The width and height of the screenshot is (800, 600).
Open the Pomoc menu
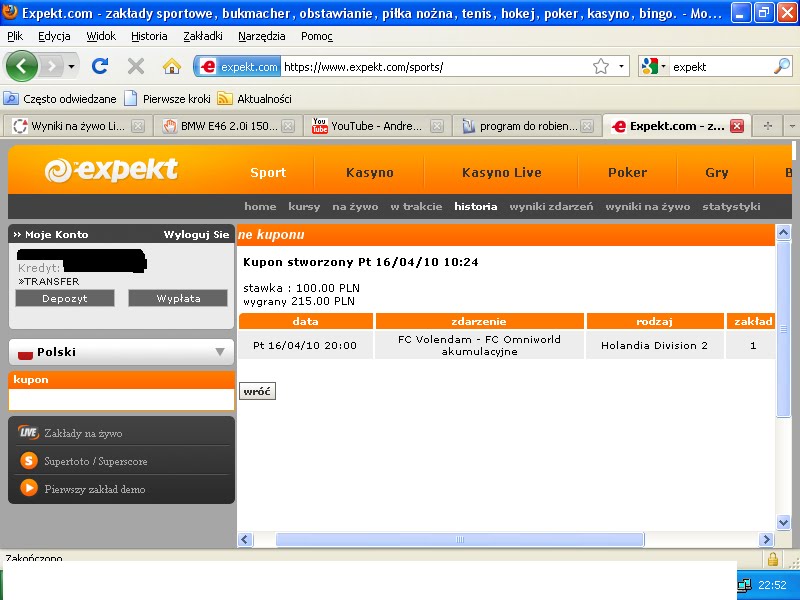pos(317,36)
